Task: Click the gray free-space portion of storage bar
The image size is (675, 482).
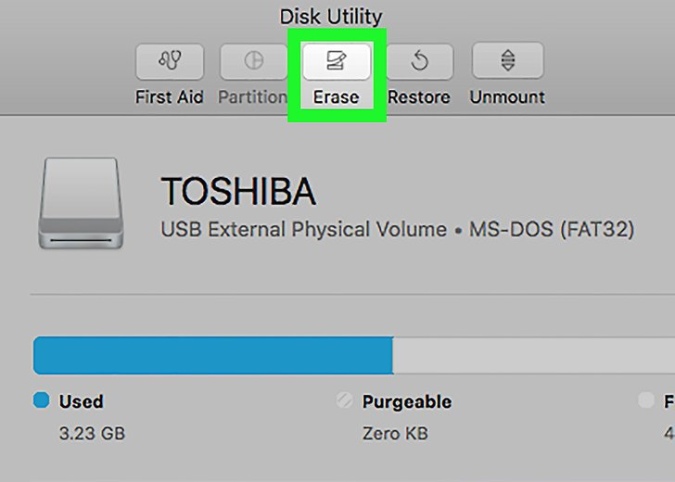Action: click(x=534, y=355)
